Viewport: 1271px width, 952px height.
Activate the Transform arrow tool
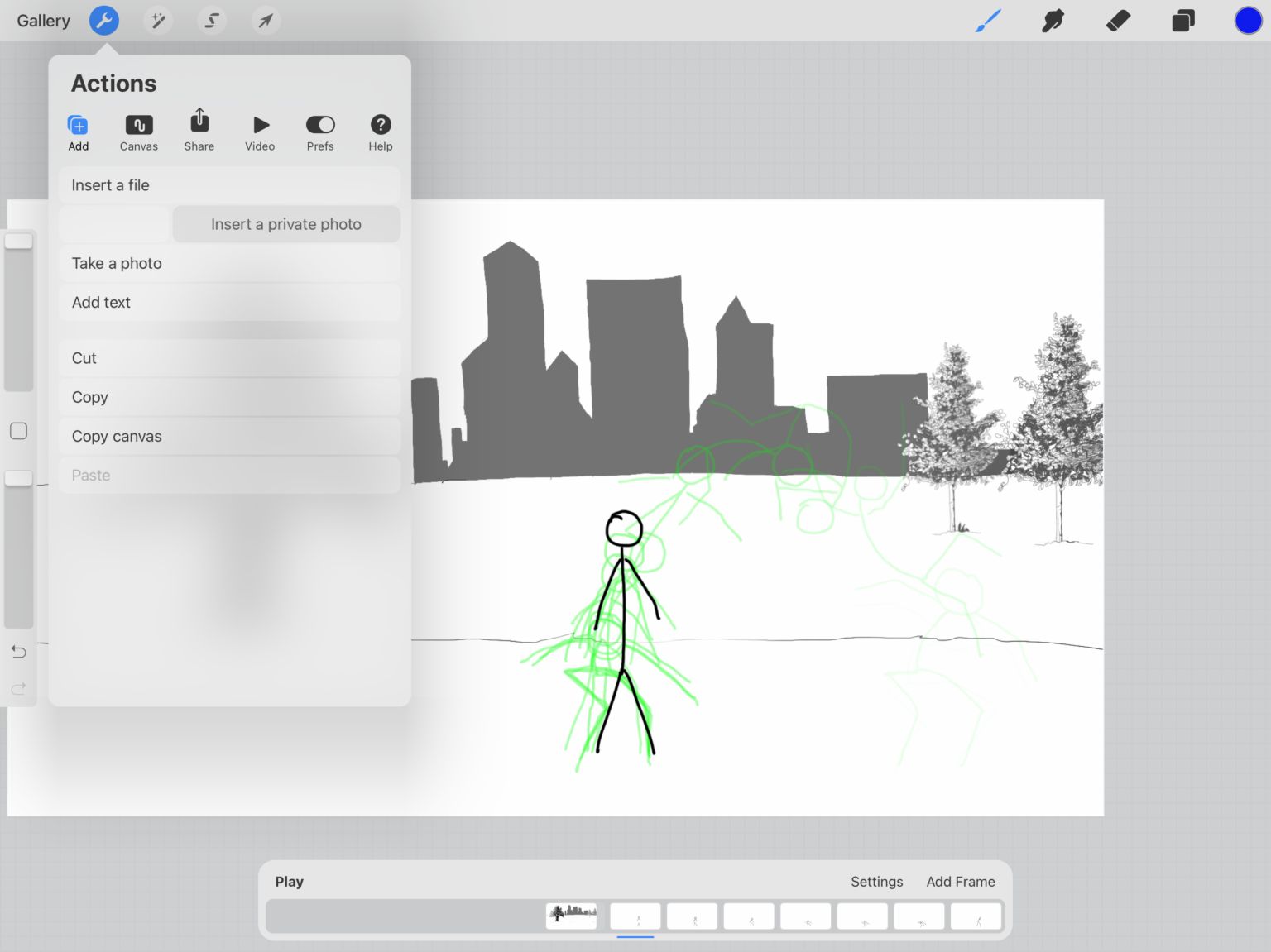point(266,21)
